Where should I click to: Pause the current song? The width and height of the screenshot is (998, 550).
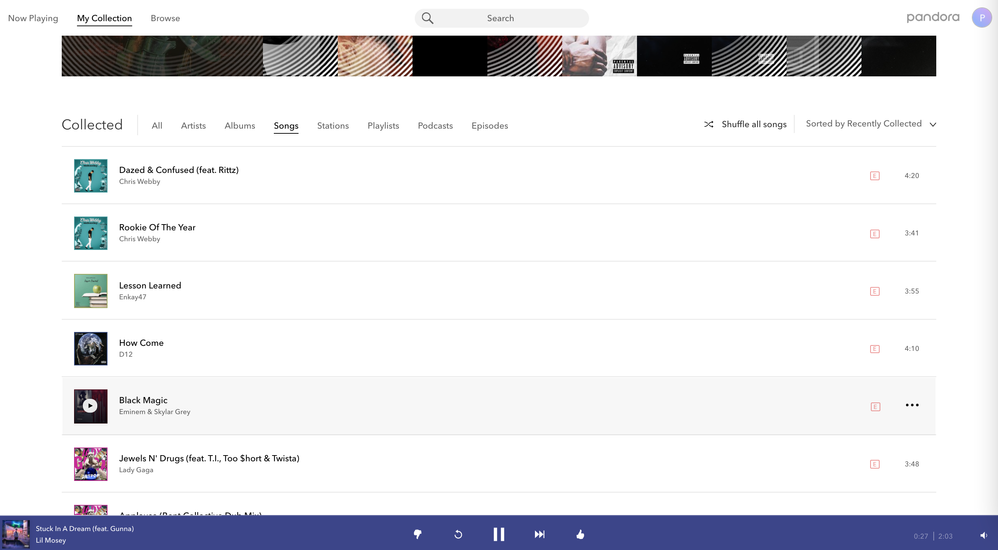point(498,534)
